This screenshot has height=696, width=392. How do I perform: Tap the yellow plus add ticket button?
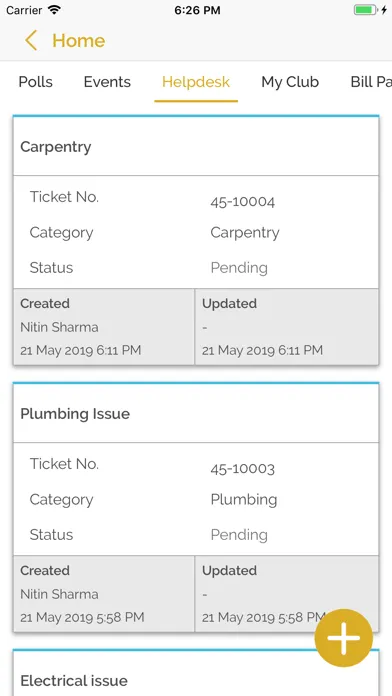(344, 638)
